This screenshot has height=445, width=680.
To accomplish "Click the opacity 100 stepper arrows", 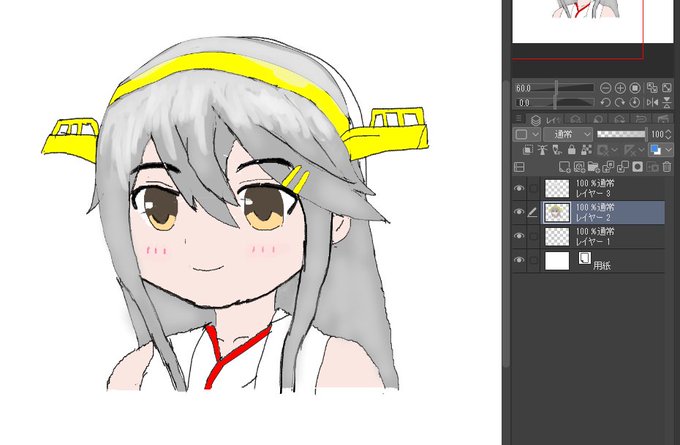I will tap(668, 134).
